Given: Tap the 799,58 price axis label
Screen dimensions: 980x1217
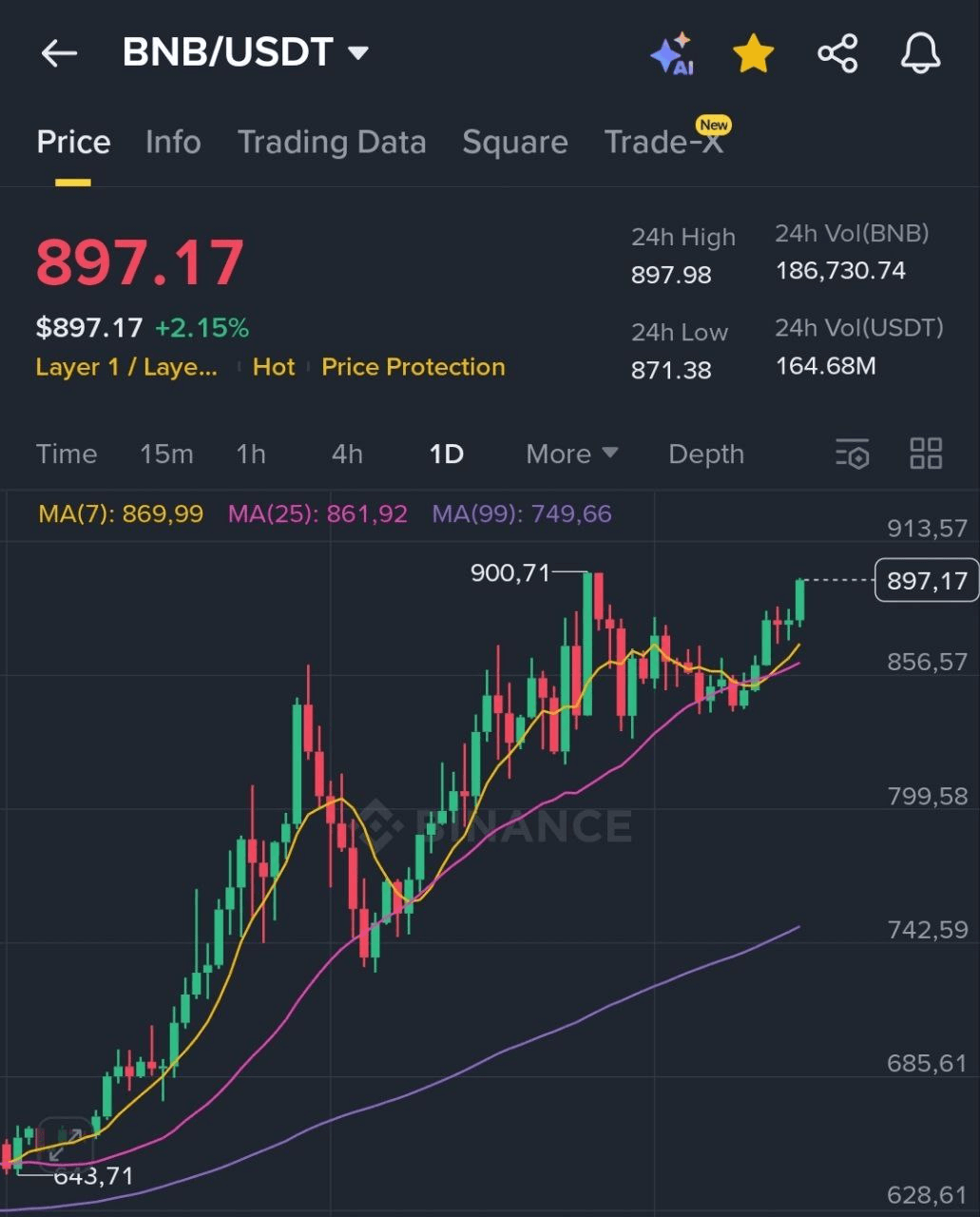Looking at the screenshot, I should (927, 797).
